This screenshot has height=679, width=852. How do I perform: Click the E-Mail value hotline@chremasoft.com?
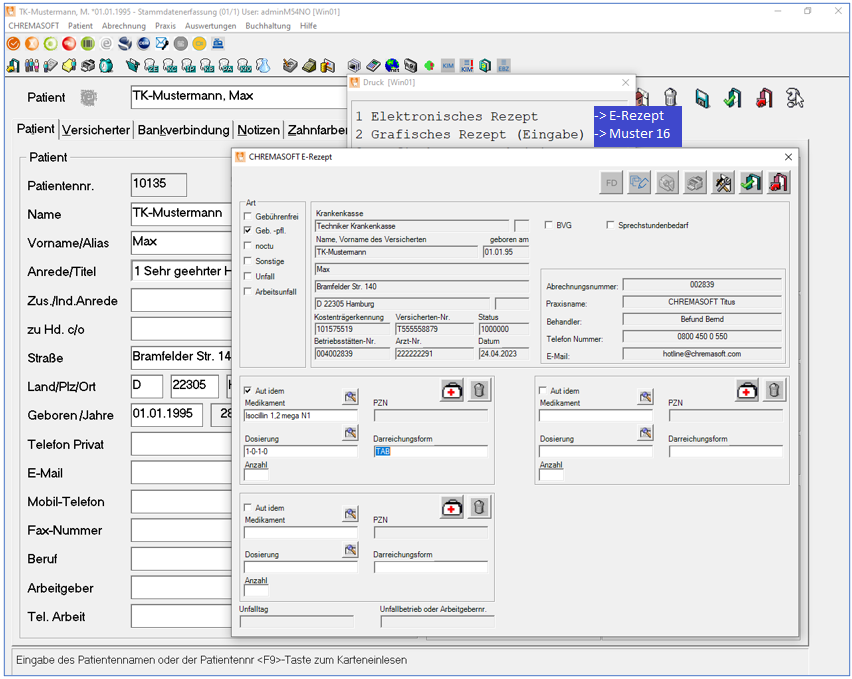pyautogui.click(x=702, y=354)
